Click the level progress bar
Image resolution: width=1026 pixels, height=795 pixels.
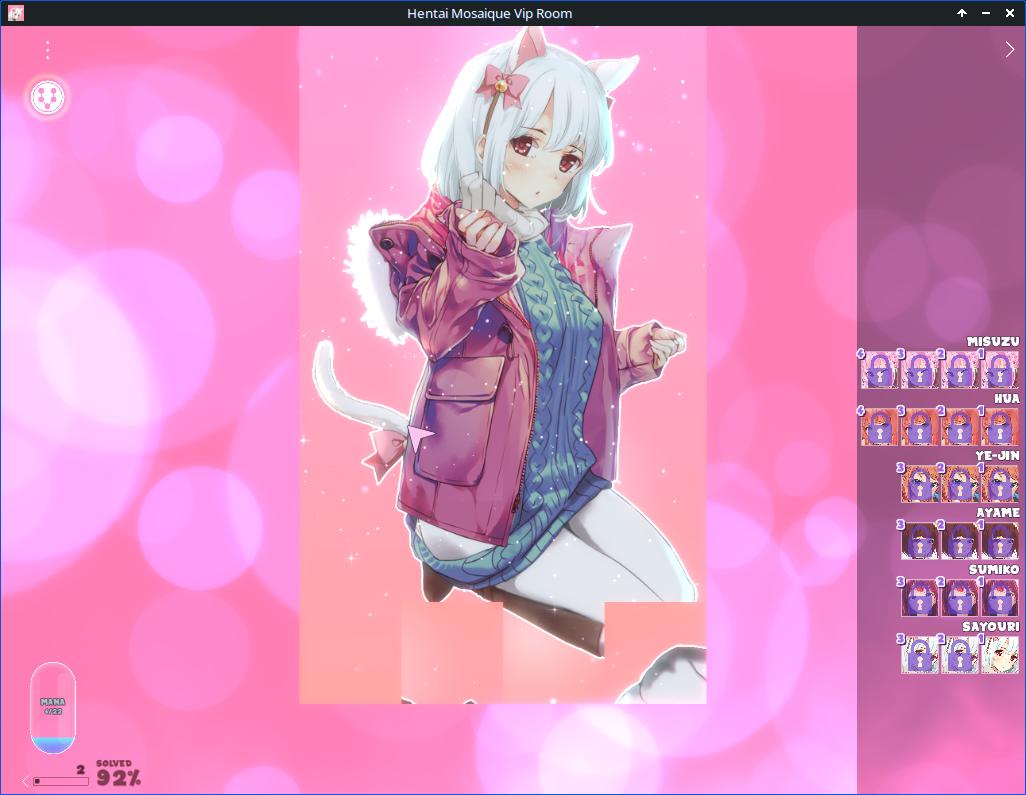click(x=60, y=781)
